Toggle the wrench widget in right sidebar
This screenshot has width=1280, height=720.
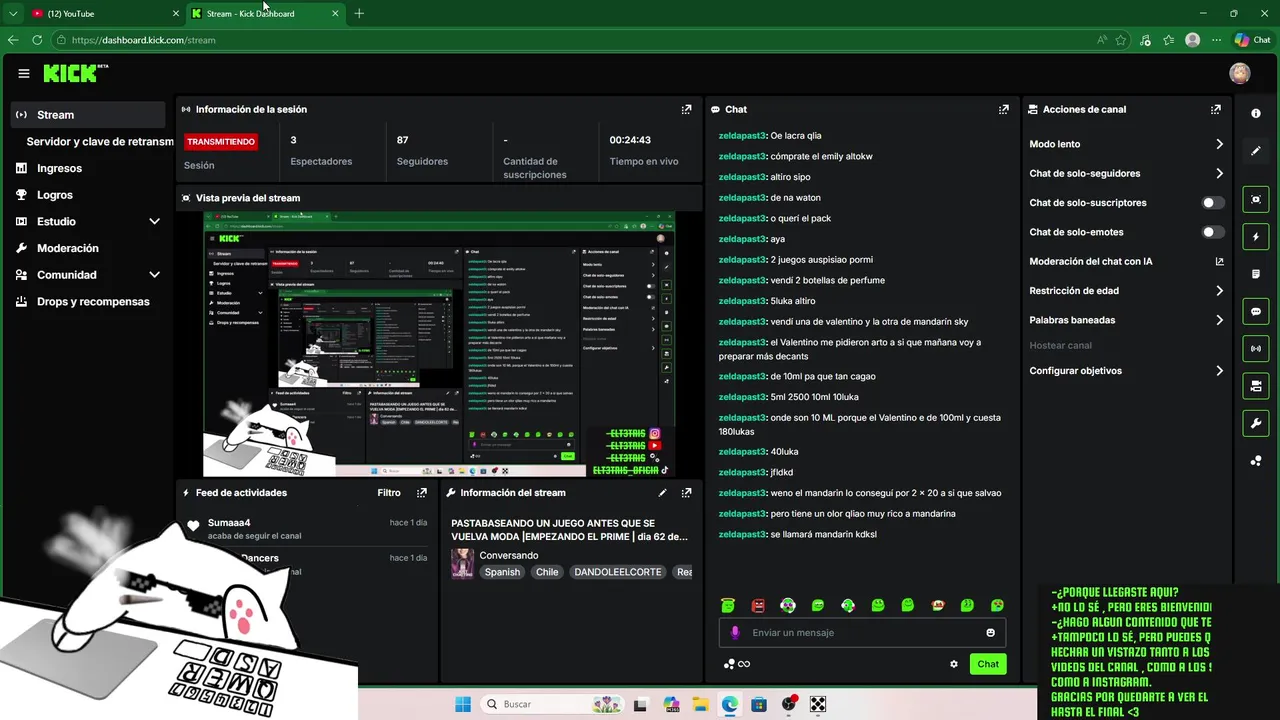point(1256,424)
